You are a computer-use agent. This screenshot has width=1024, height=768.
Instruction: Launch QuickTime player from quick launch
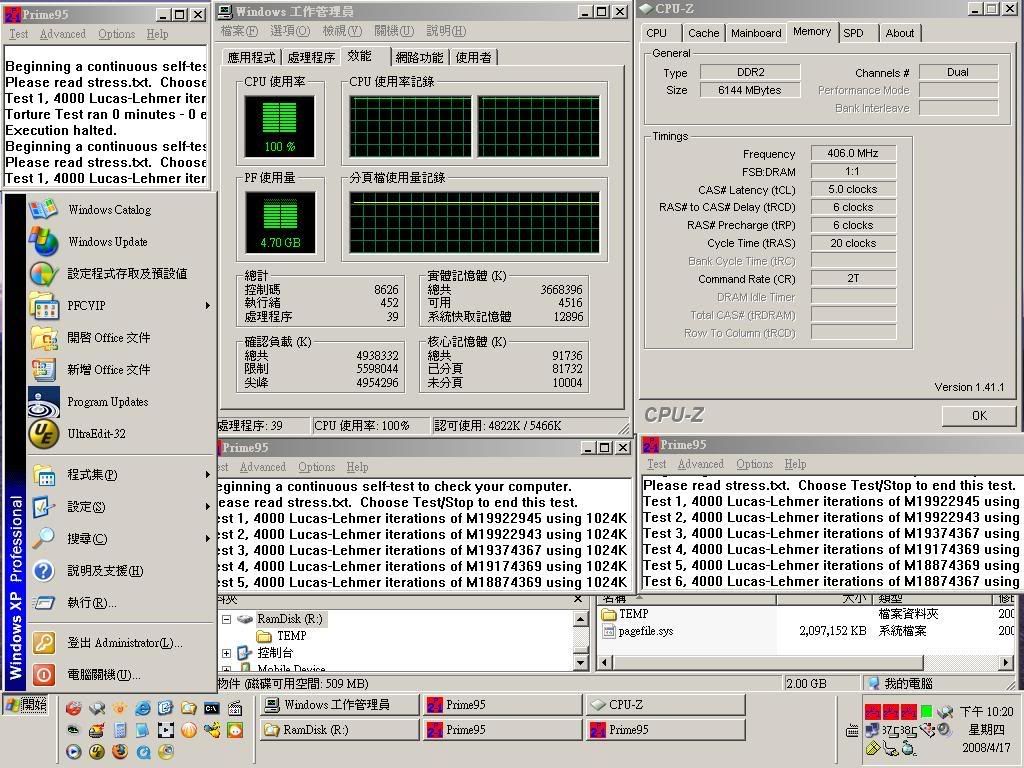coord(143,752)
